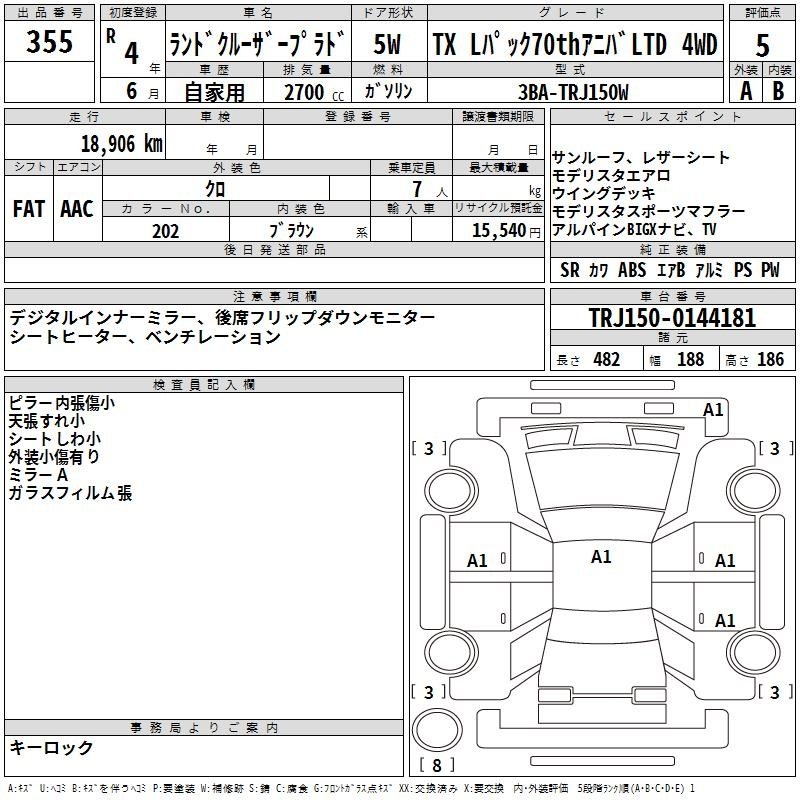Screen dimensions: 800x800
Task: Select the spare tire circle marked 8
Action: pos(437,730)
